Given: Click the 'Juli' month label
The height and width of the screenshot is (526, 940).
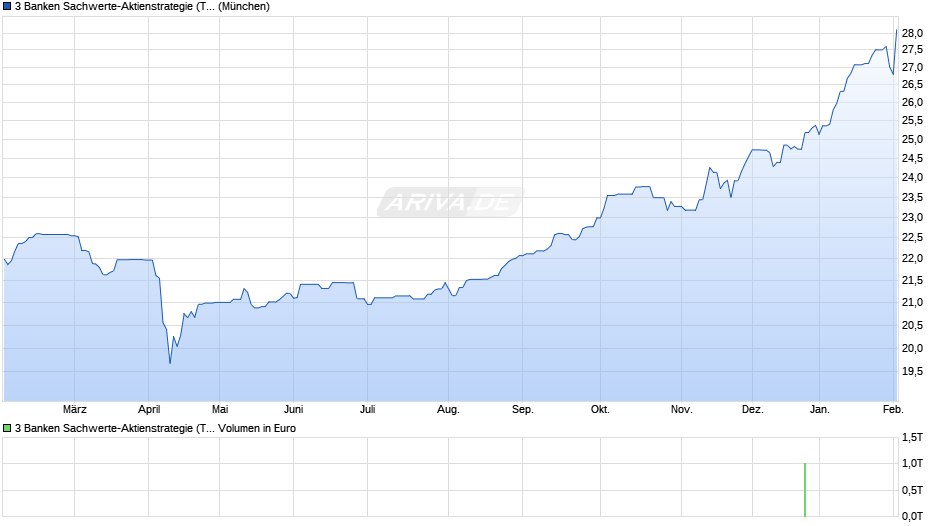Looking at the screenshot, I should (x=367, y=409).
